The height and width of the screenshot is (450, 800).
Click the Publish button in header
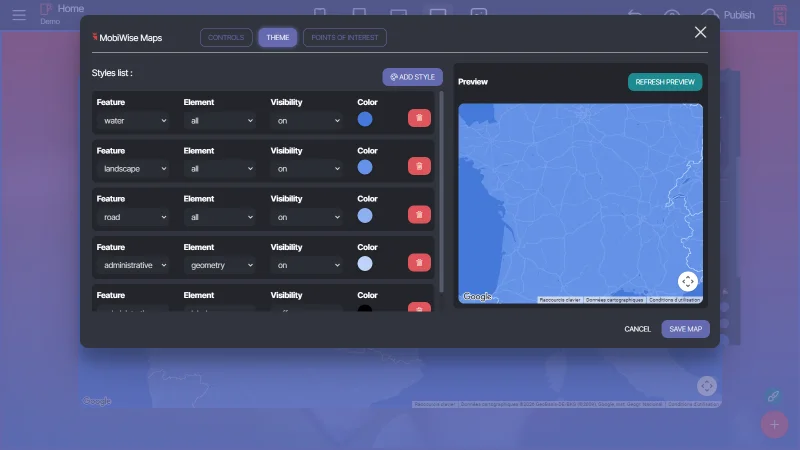[x=728, y=15]
